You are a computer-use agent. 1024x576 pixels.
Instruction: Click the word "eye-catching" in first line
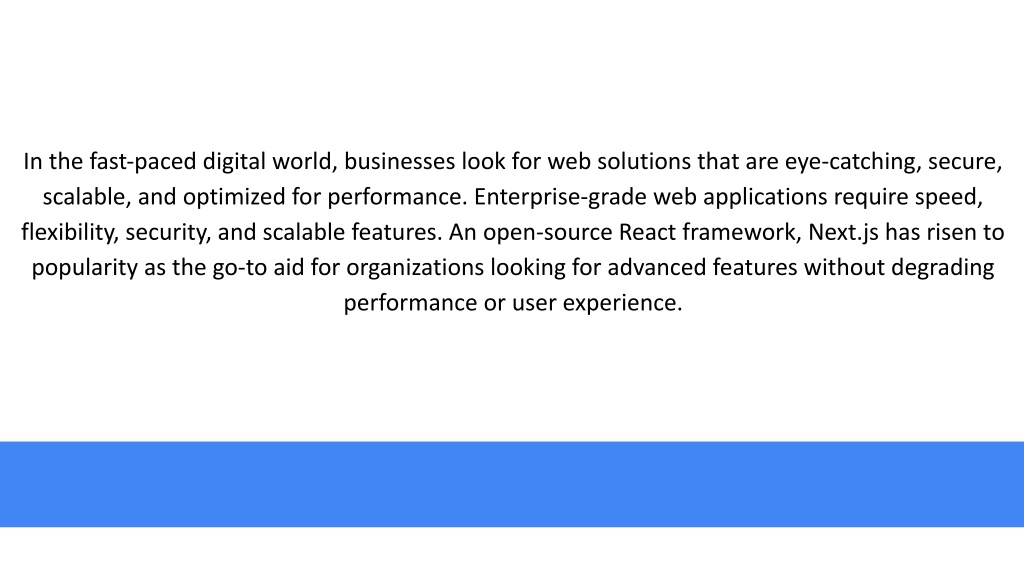coord(853,163)
